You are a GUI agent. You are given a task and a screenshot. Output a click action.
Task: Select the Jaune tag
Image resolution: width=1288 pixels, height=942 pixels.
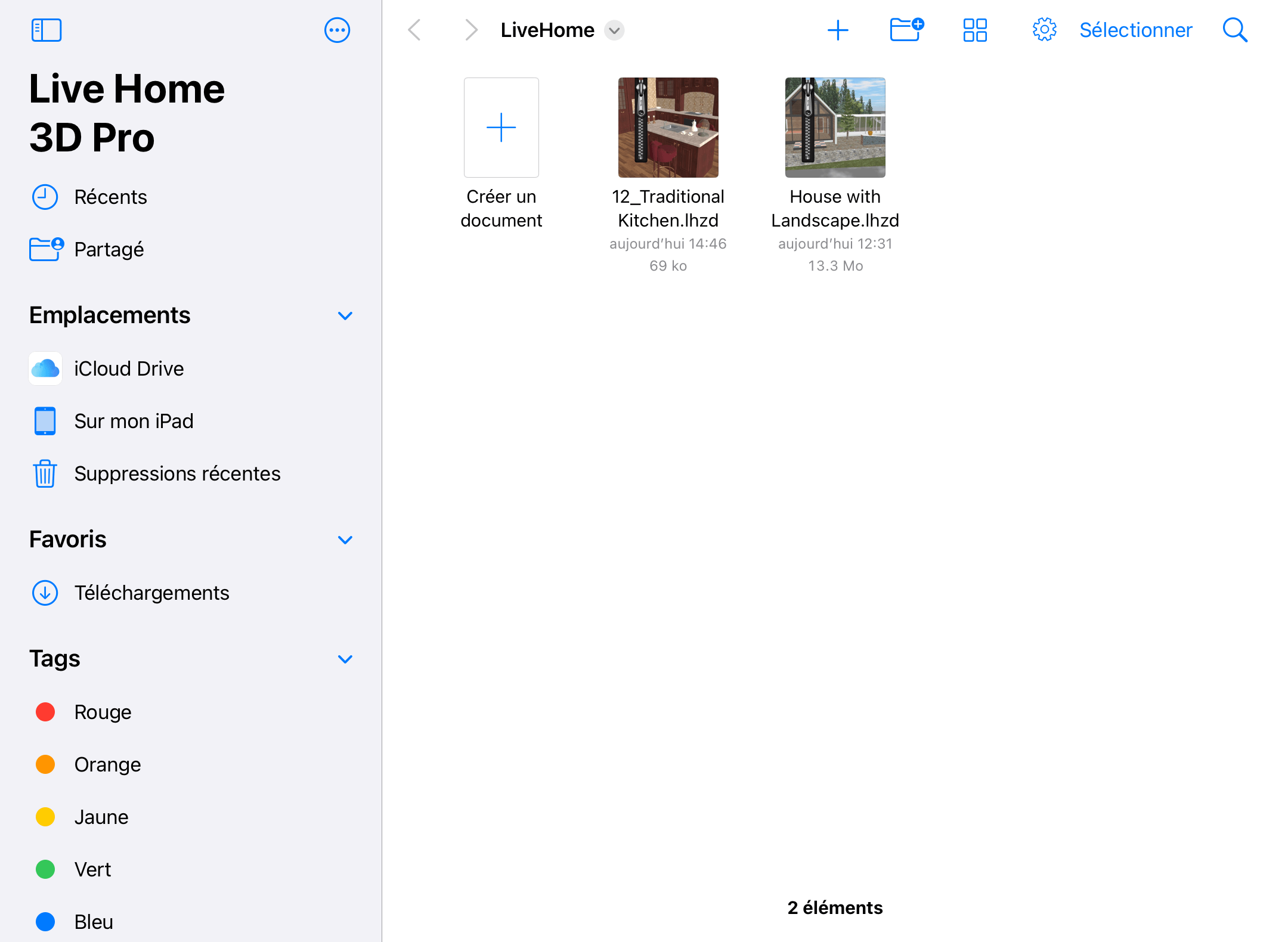point(191,817)
